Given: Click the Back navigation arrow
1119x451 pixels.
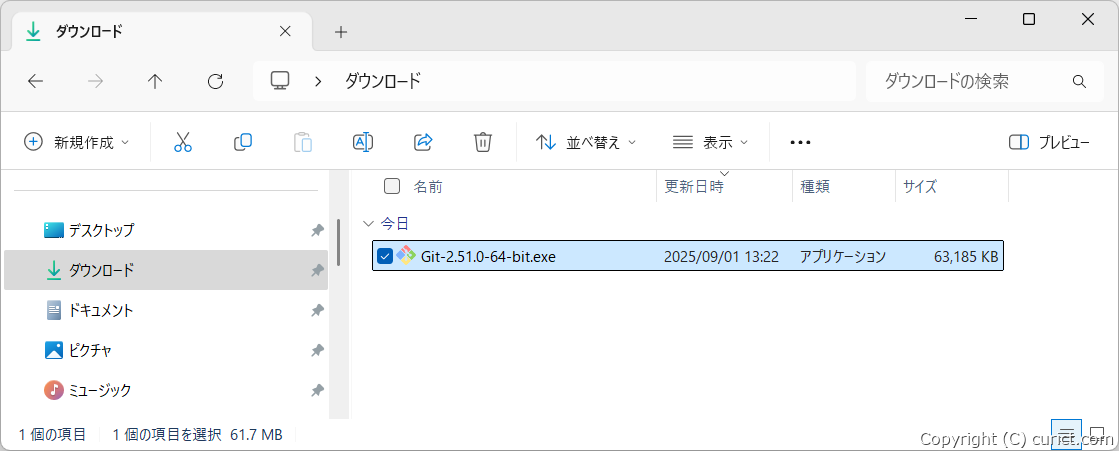Looking at the screenshot, I should click(x=36, y=82).
